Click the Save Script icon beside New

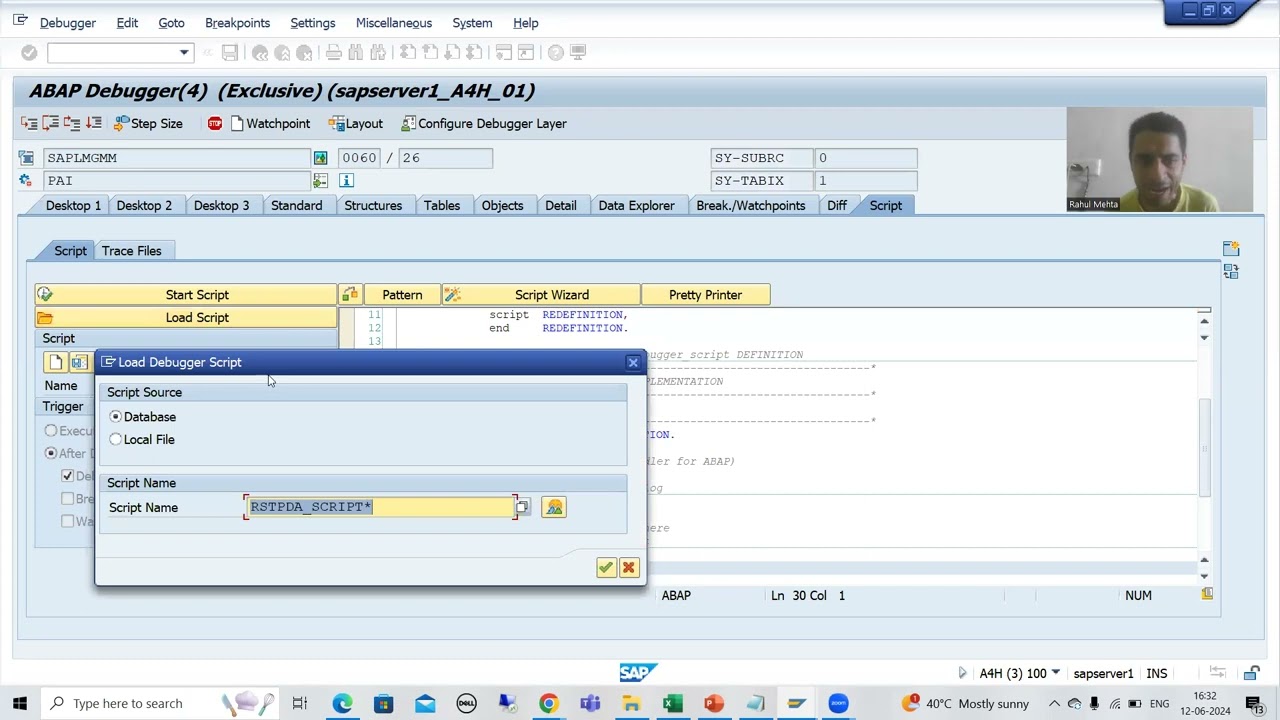tap(79, 362)
